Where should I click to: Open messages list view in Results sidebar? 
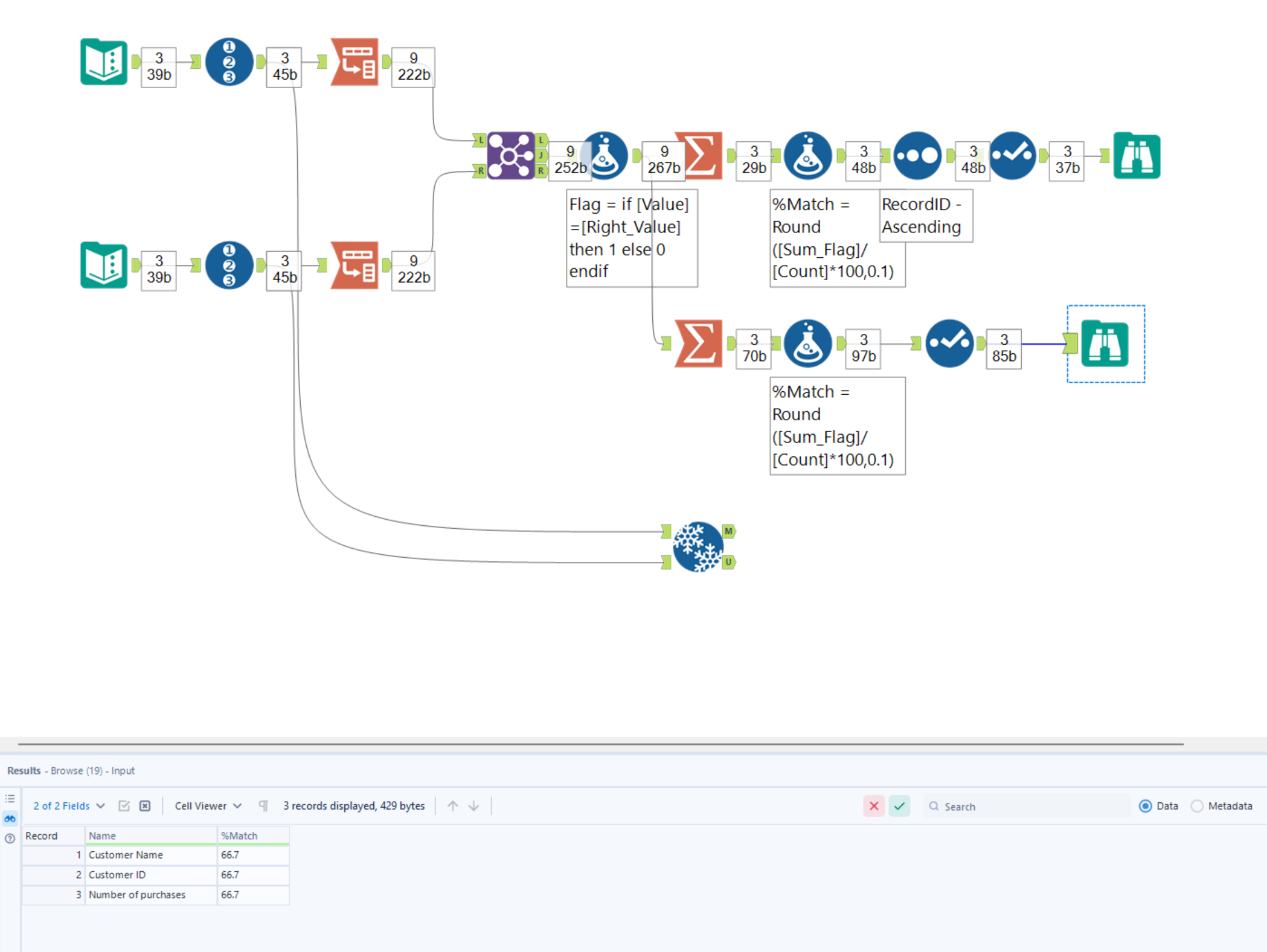10,799
